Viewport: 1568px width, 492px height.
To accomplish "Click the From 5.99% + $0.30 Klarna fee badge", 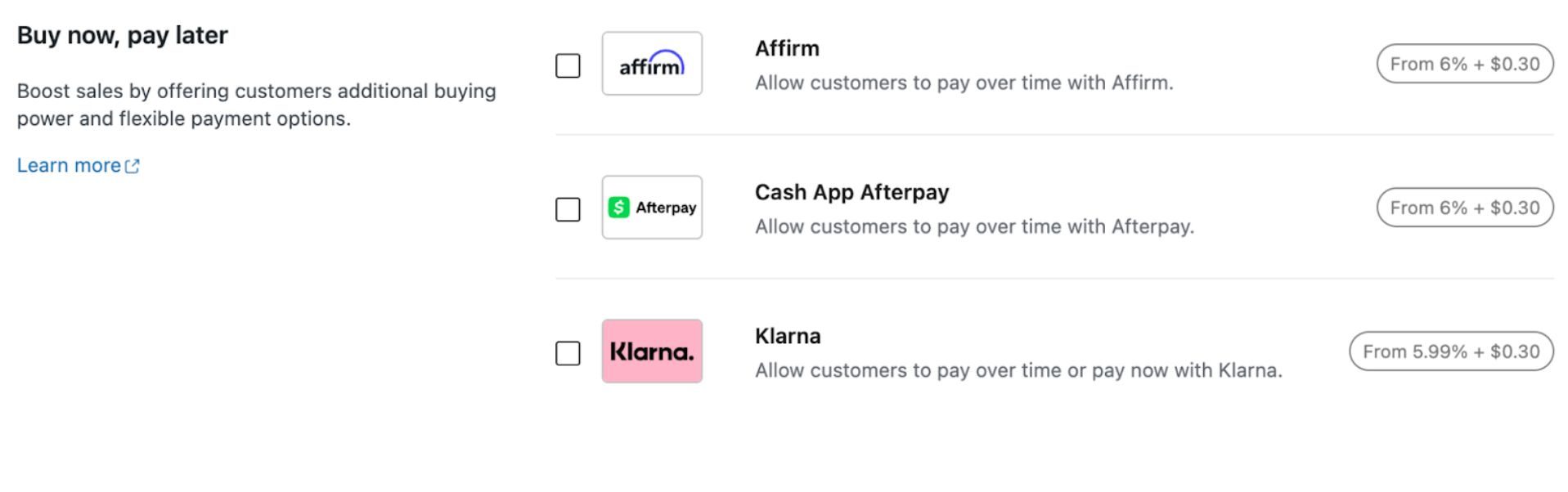I will point(1451,351).
